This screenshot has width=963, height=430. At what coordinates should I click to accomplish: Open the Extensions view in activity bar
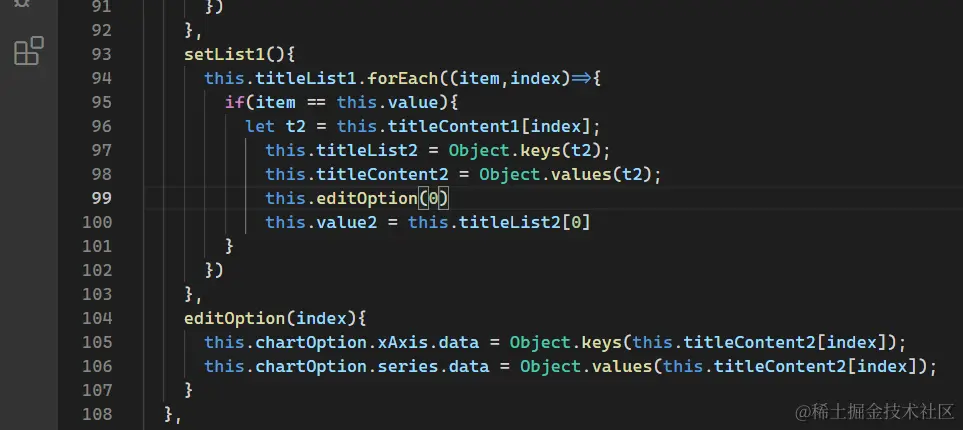pos(28,51)
